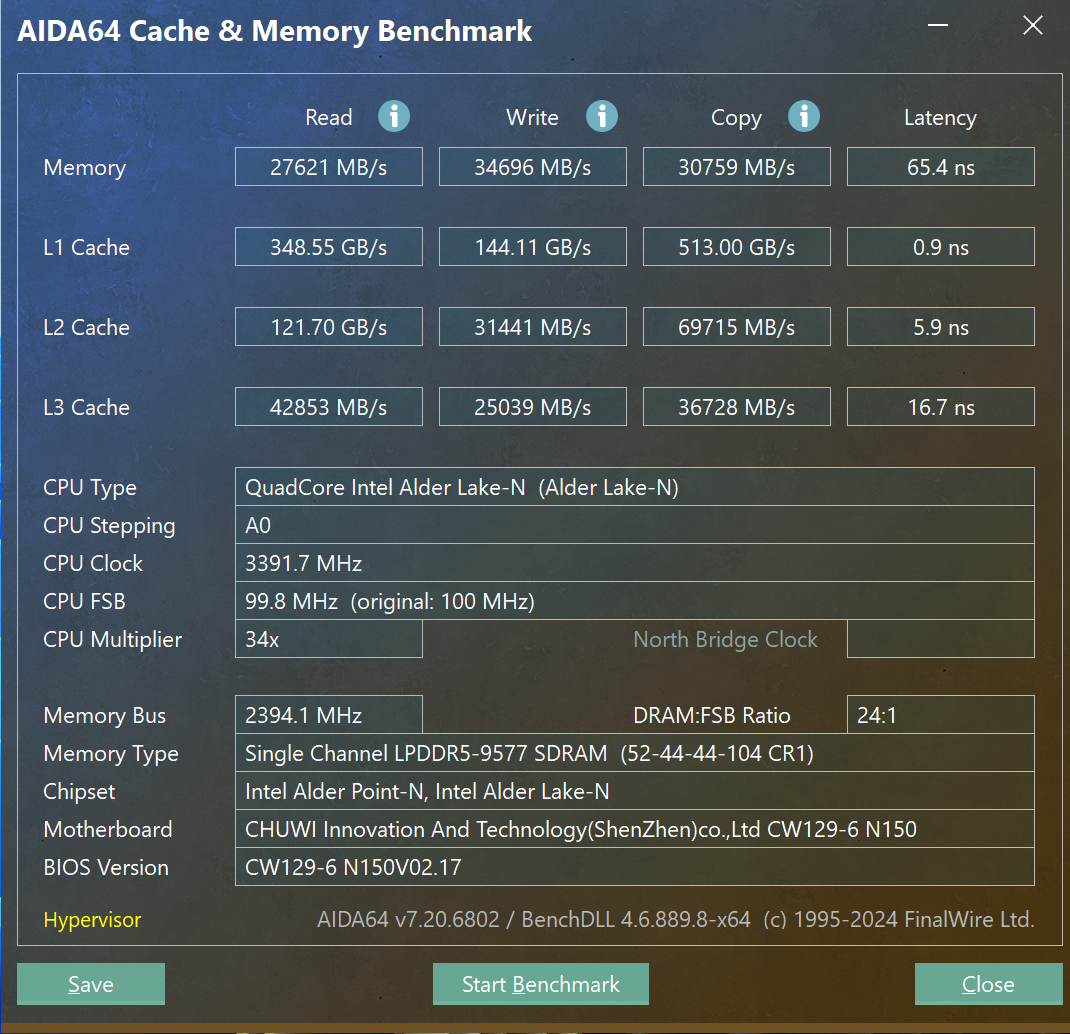The height and width of the screenshot is (1034, 1070).
Task: Click the Write column info icon
Action: point(601,116)
